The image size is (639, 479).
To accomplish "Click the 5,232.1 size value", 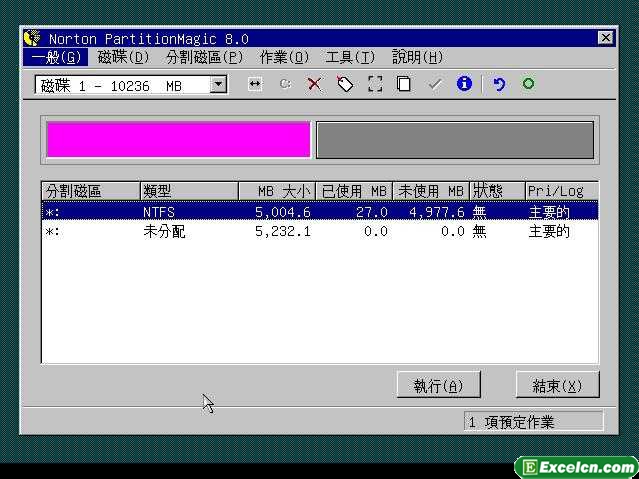I will coord(283,232).
